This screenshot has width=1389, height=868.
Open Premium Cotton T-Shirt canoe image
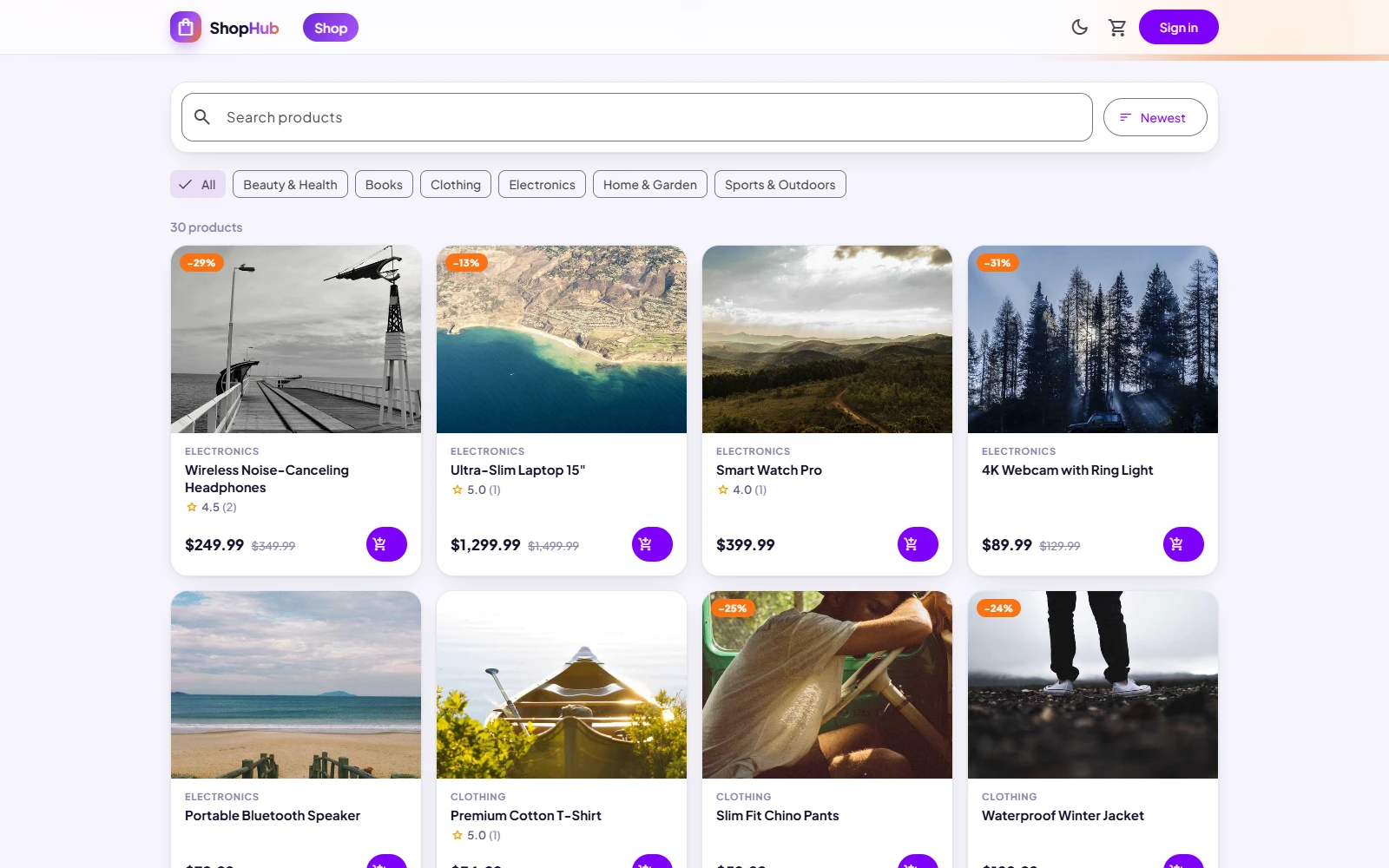pos(562,685)
